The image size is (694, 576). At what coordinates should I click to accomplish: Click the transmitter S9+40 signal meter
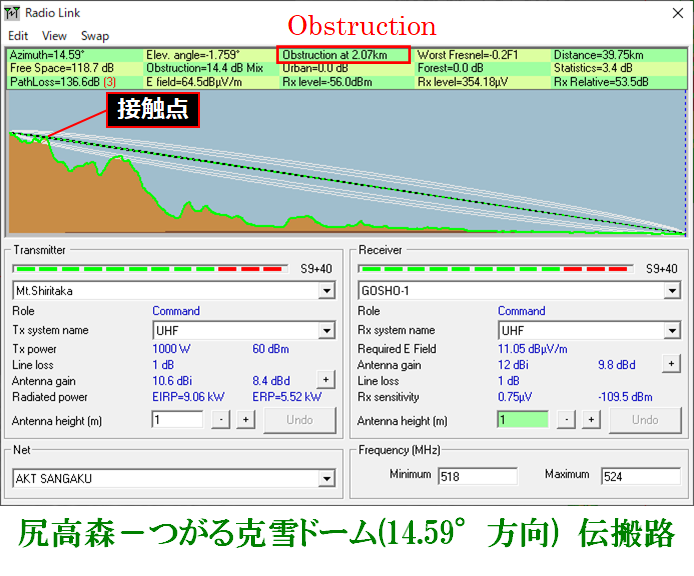click(x=150, y=269)
